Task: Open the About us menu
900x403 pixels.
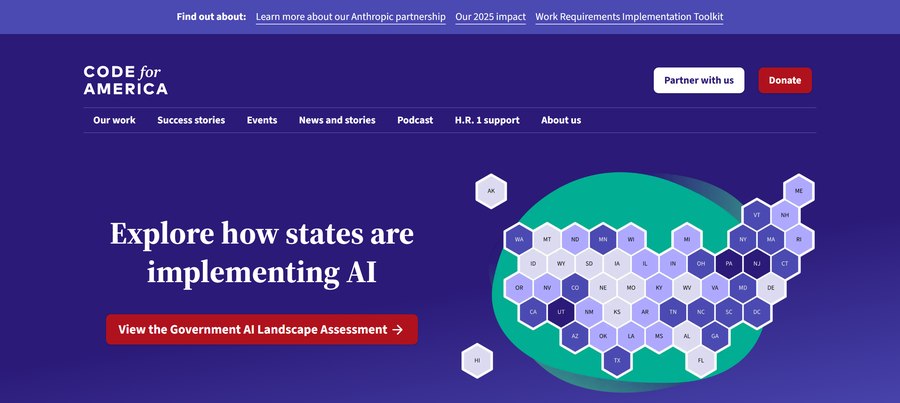Action: click(561, 120)
